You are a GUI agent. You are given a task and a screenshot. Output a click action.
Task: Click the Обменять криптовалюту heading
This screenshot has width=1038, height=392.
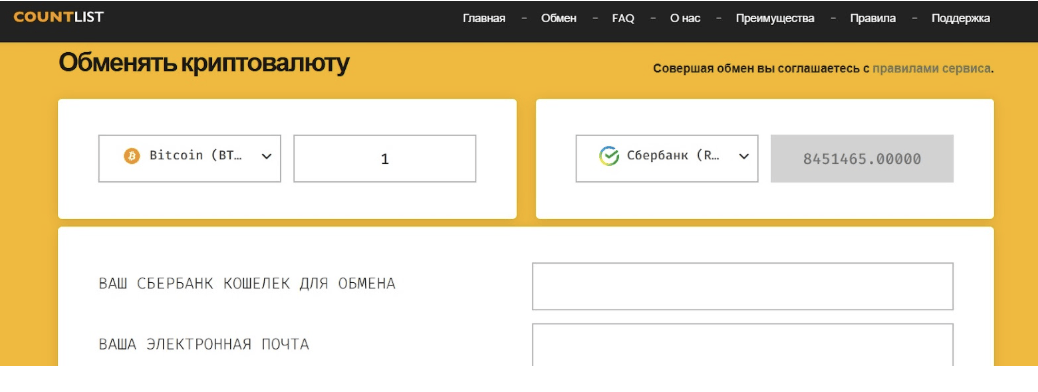coord(204,64)
